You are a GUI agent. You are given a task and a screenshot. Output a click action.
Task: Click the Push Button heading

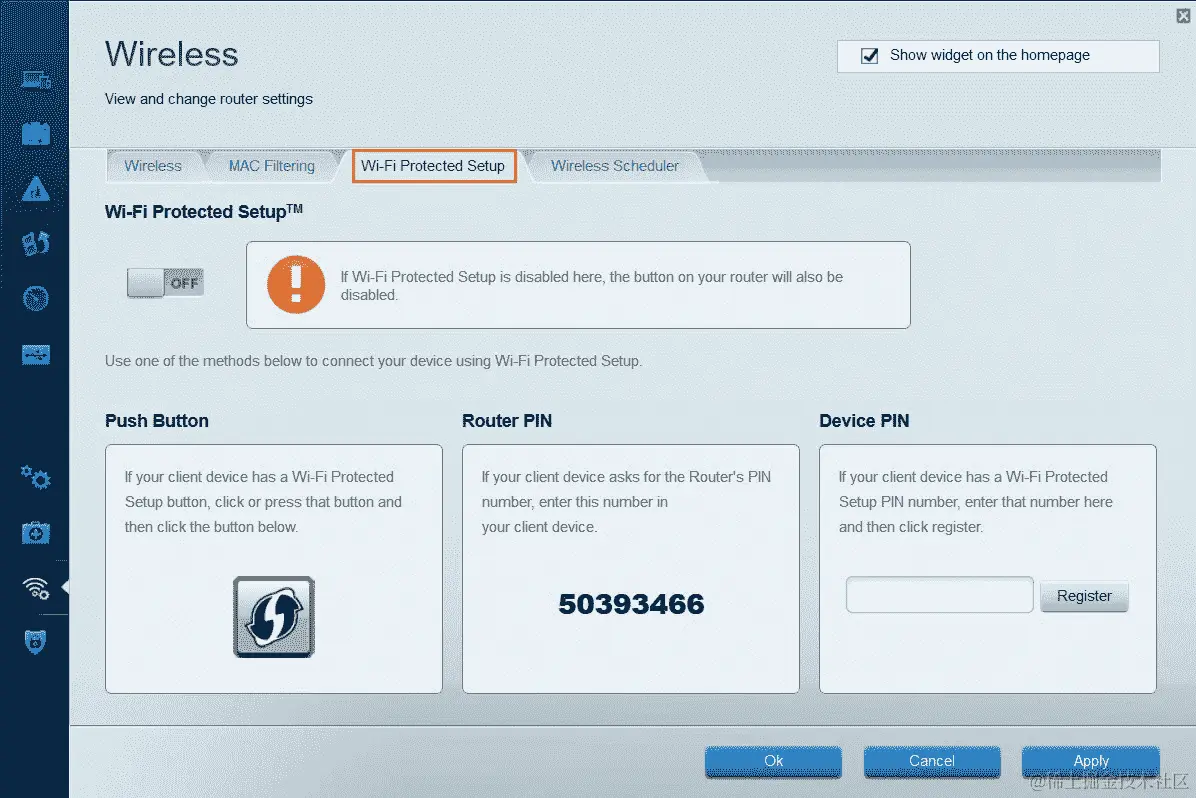tap(156, 421)
